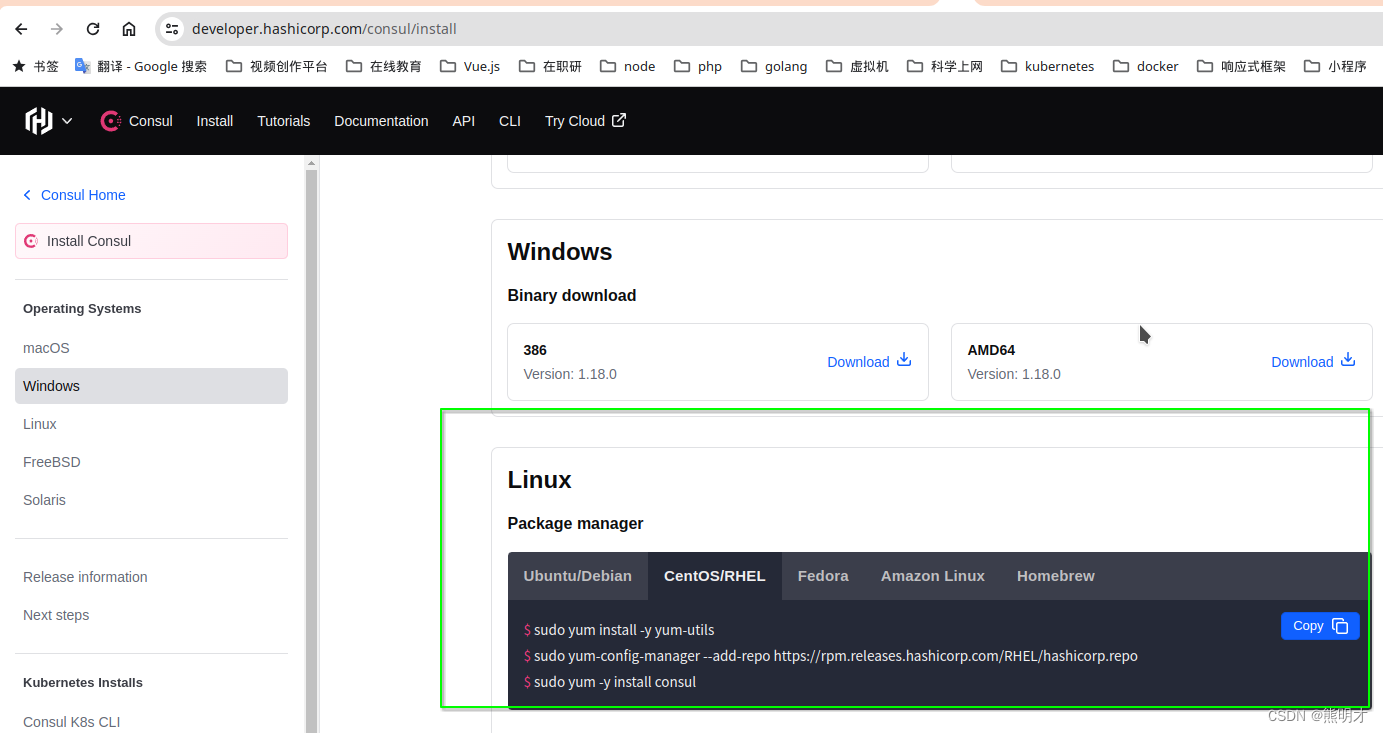Switch to Ubuntu/Debian tab
Image resolution: width=1383 pixels, height=733 pixels.
[x=578, y=576]
